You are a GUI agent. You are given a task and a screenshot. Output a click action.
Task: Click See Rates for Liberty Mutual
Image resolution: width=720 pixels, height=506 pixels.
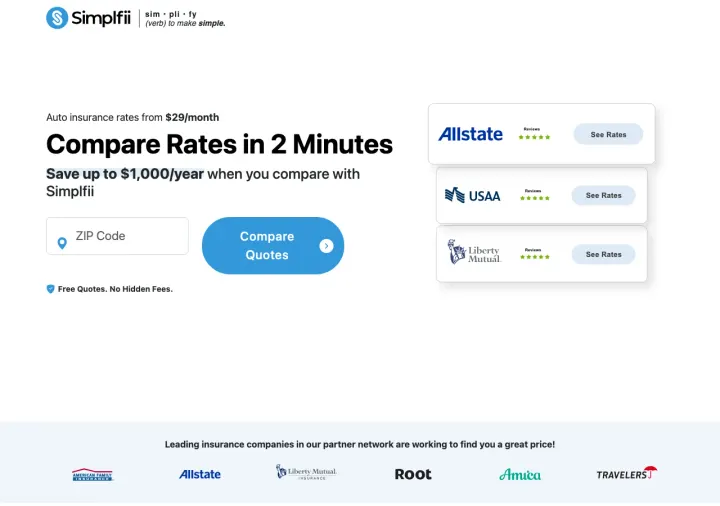603,254
